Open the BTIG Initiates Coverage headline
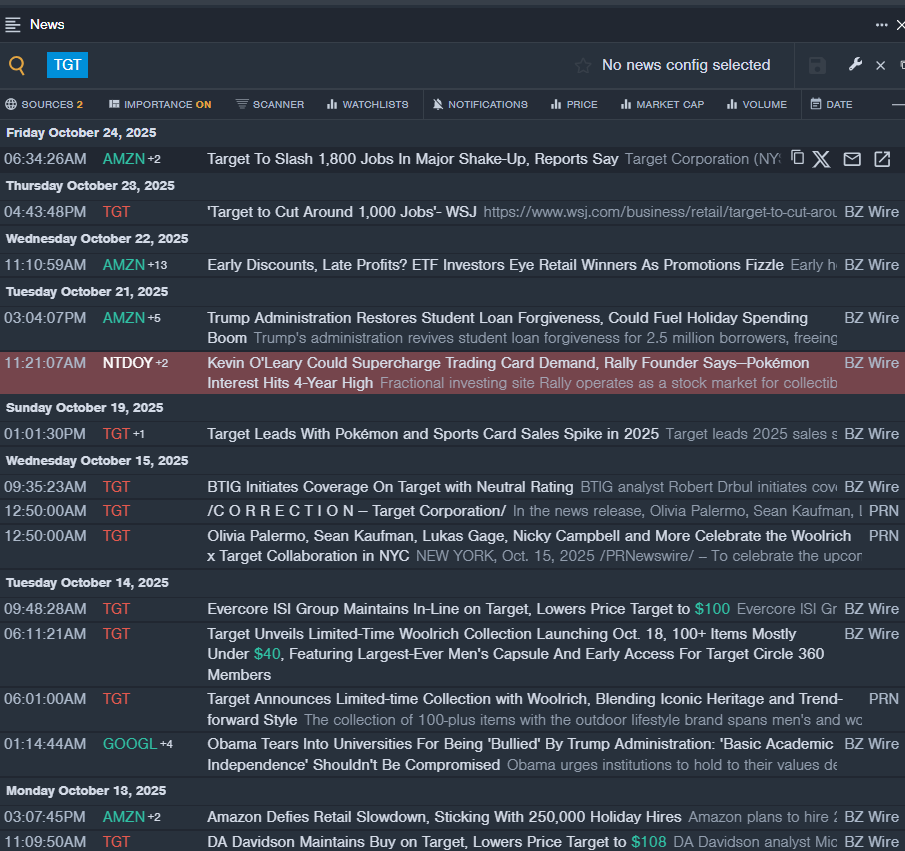905x851 pixels. tap(390, 487)
